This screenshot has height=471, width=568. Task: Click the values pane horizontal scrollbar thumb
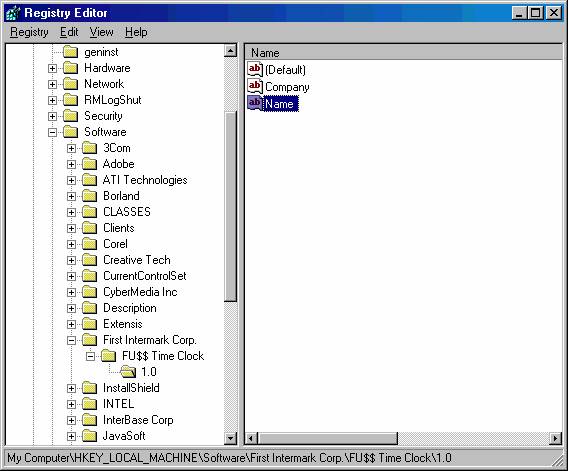click(x=327, y=438)
